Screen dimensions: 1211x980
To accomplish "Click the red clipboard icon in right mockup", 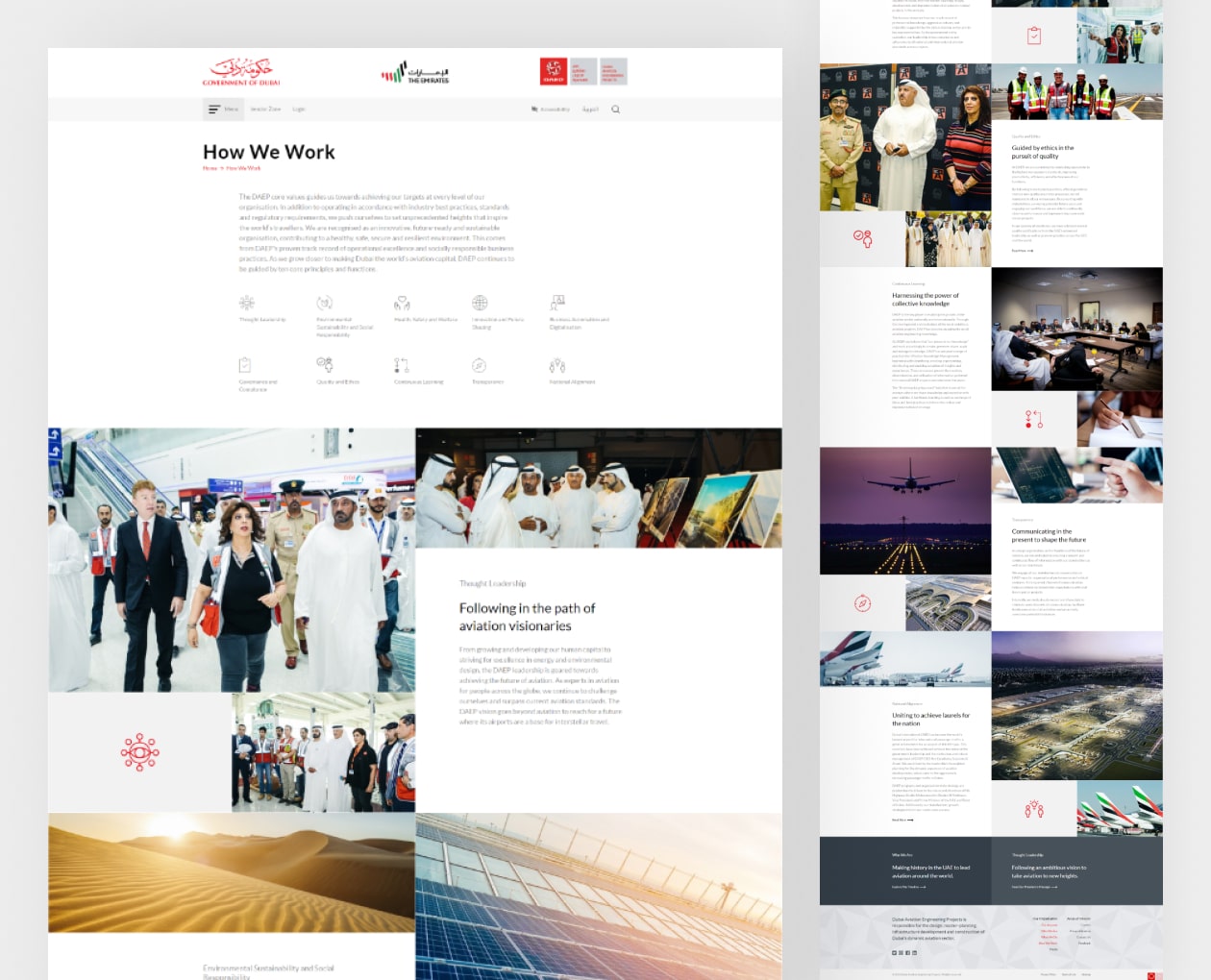I will pos(1034,37).
